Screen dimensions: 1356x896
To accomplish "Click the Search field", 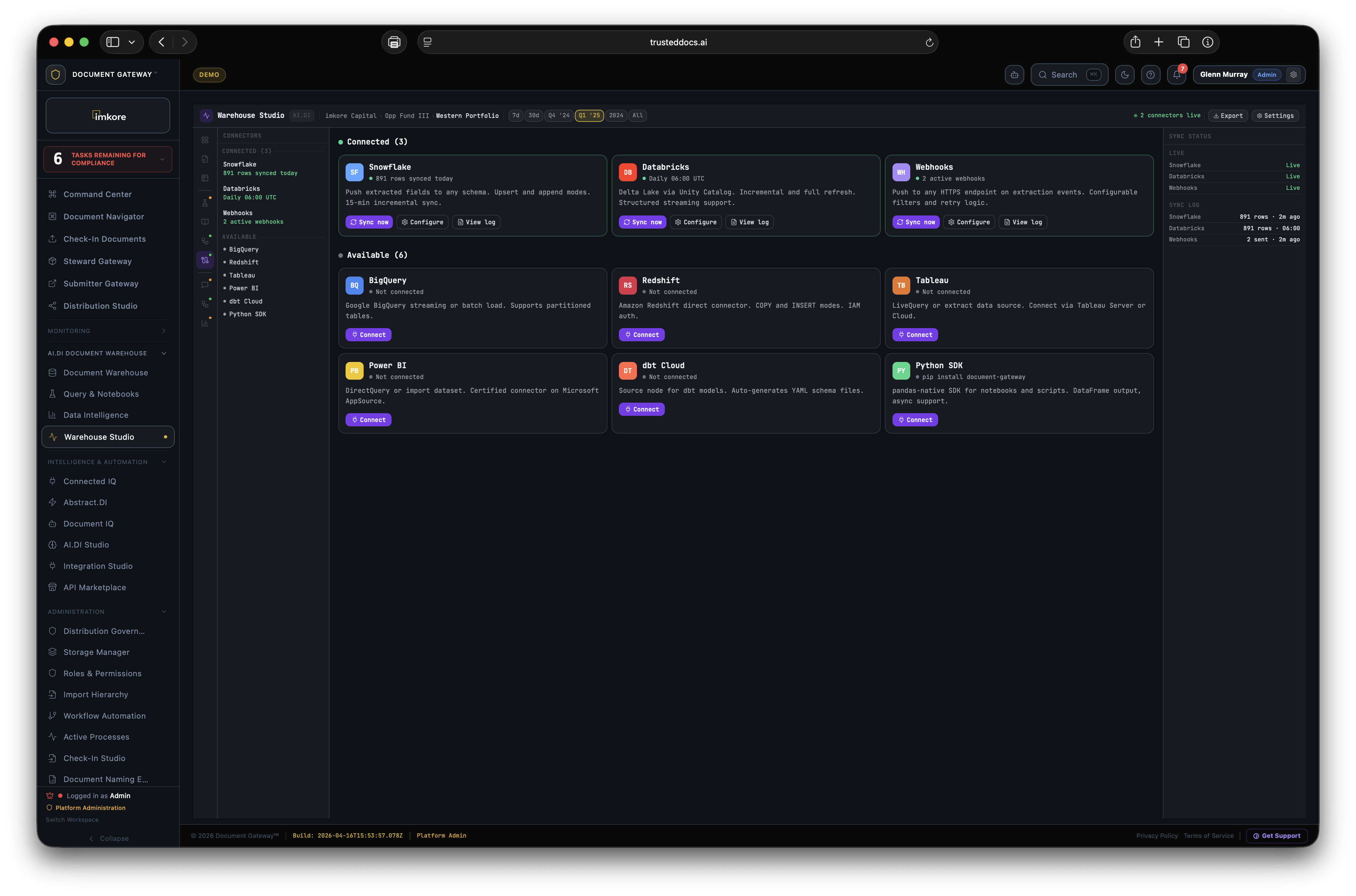I will [x=1069, y=75].
